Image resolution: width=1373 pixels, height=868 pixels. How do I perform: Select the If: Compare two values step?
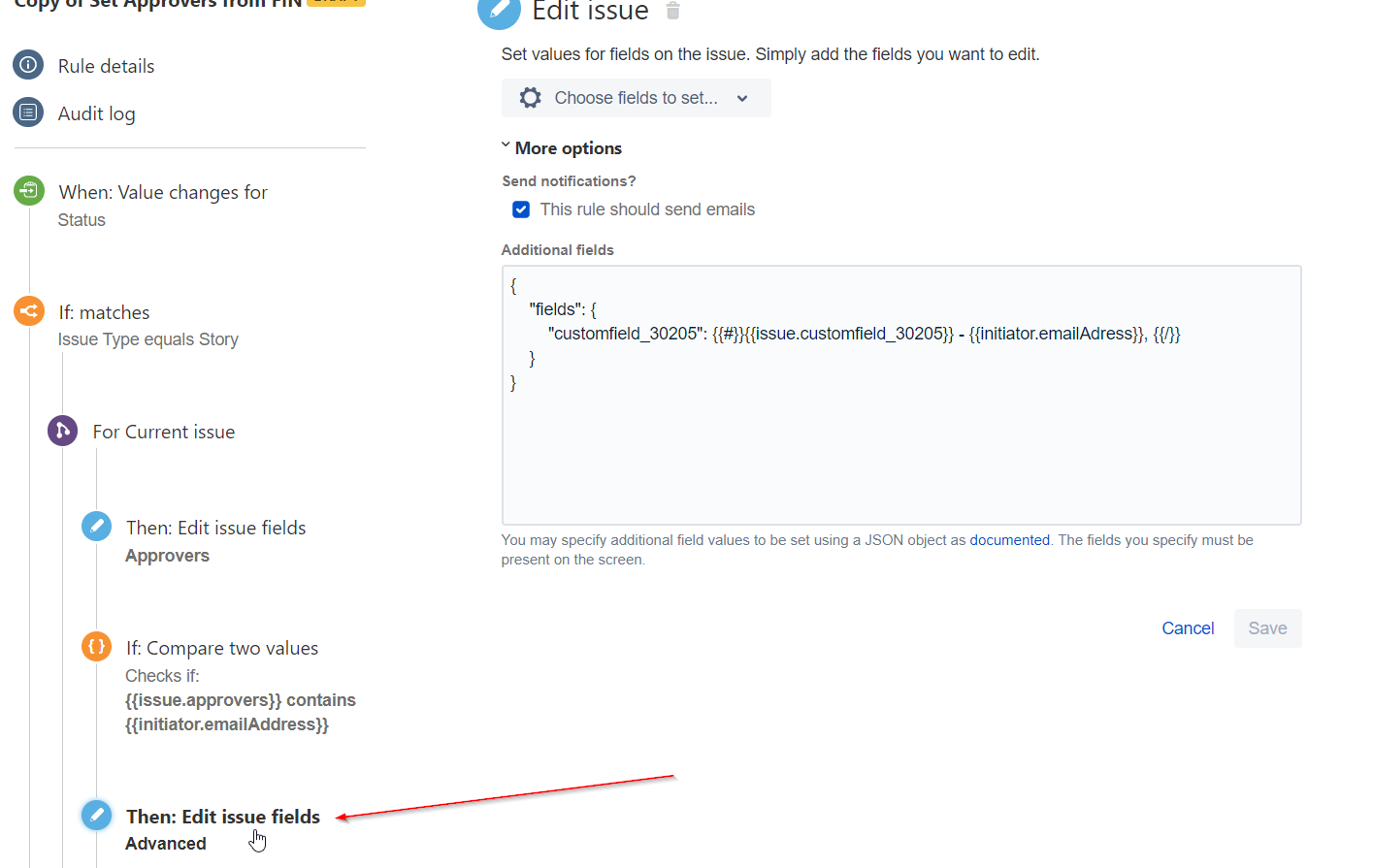[x=222, y=648]
